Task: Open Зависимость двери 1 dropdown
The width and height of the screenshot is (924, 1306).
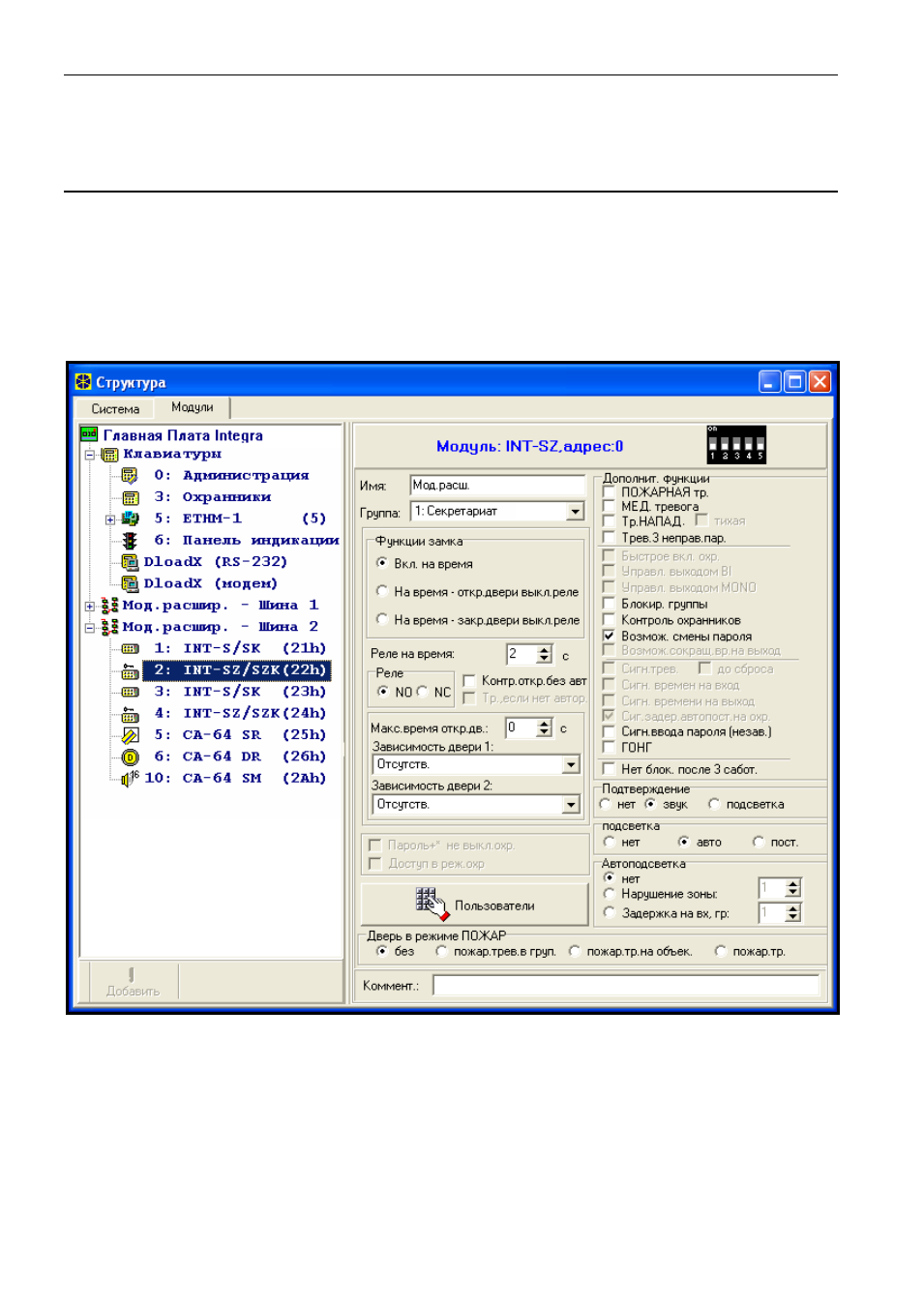Action: point(571,764)
